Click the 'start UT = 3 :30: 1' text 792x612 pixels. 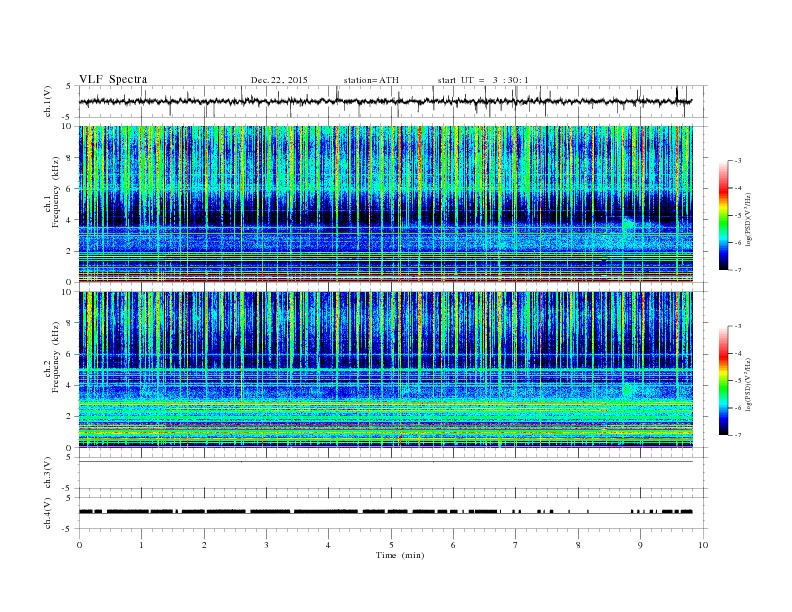click(x=483, y=80)
